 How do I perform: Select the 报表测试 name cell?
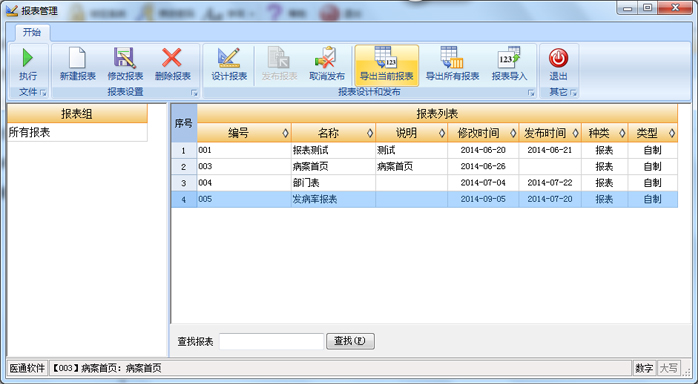click(333, 150)
